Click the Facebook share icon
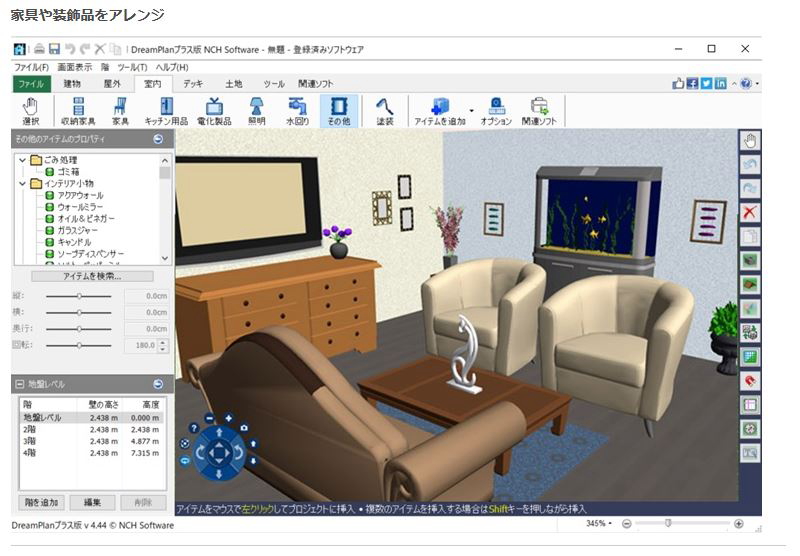This screenshot has height=556, width=800. coord(692,83)
